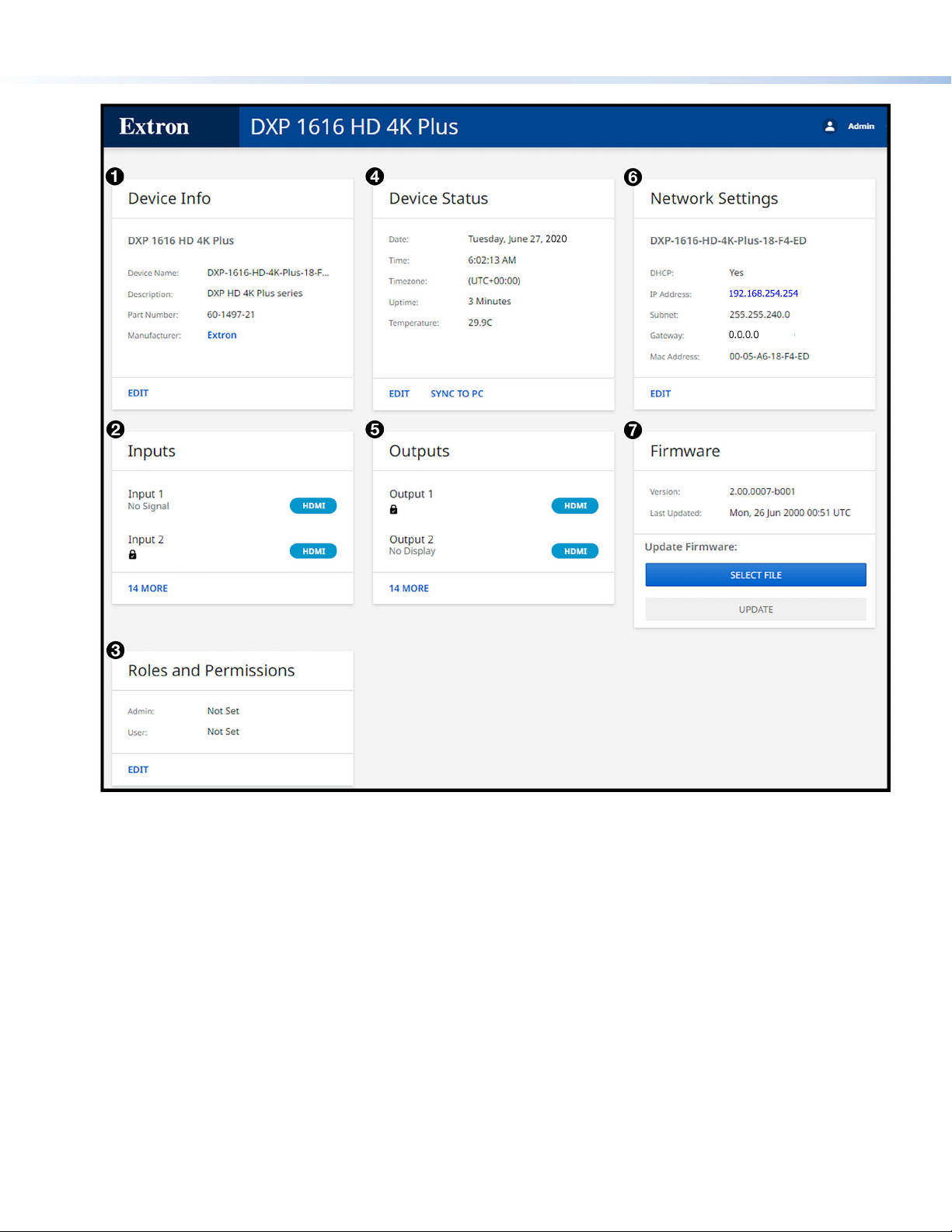Screen dimensions: 952x1232
Task: Click gateway value 0.0.0.0
Action: pos(744,335)
